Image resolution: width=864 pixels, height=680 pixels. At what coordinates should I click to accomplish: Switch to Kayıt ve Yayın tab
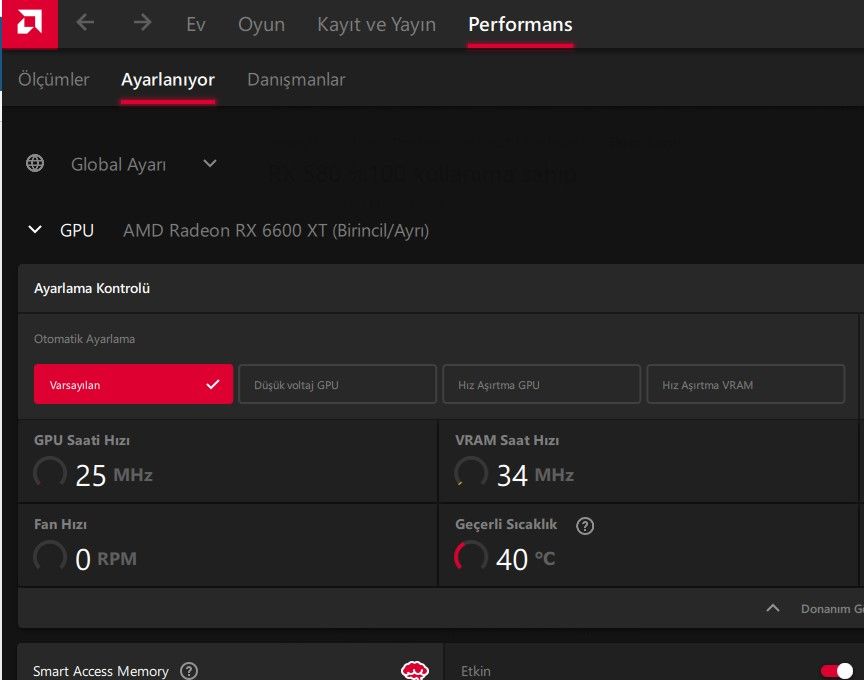pos(376,24)
